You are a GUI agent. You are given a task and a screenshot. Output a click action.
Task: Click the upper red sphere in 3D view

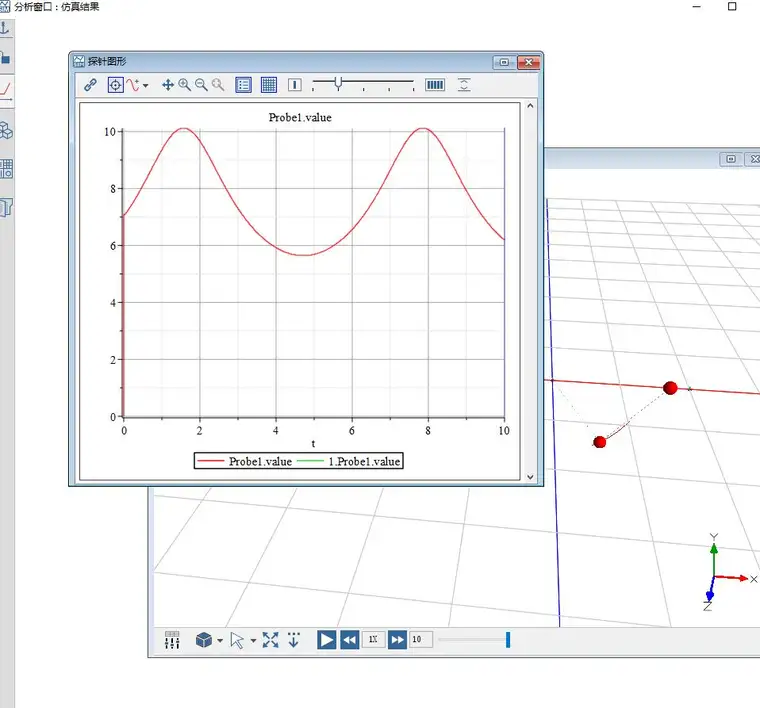[670, 388]
